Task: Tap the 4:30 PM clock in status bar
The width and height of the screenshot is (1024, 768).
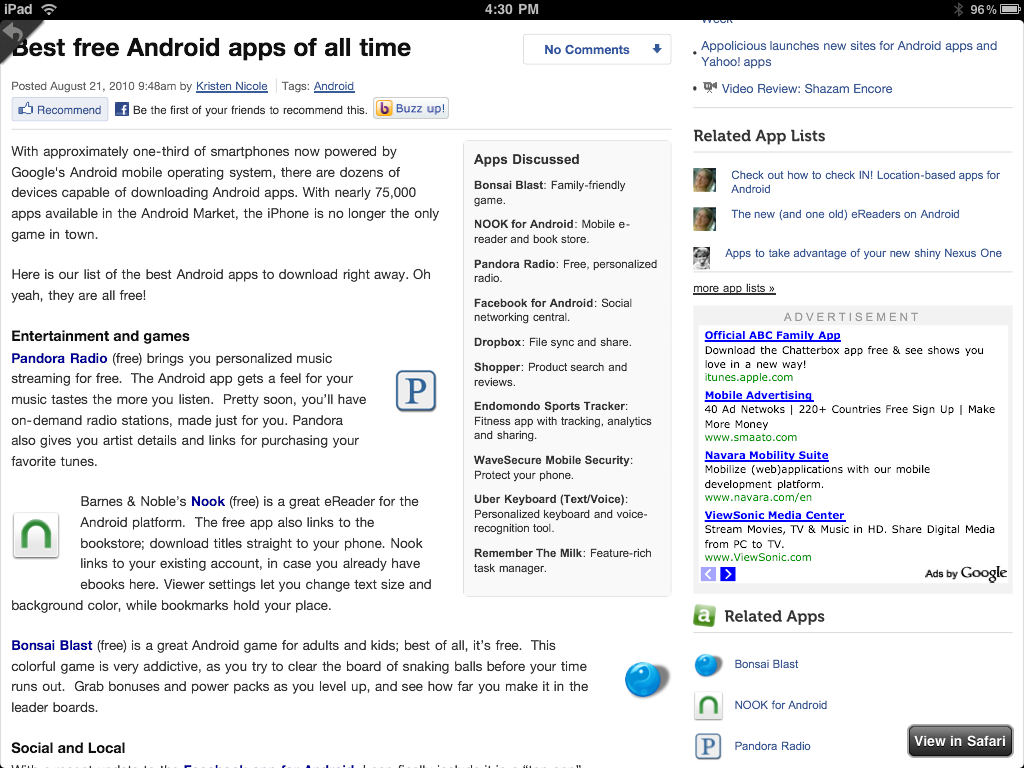Action: 511,9
